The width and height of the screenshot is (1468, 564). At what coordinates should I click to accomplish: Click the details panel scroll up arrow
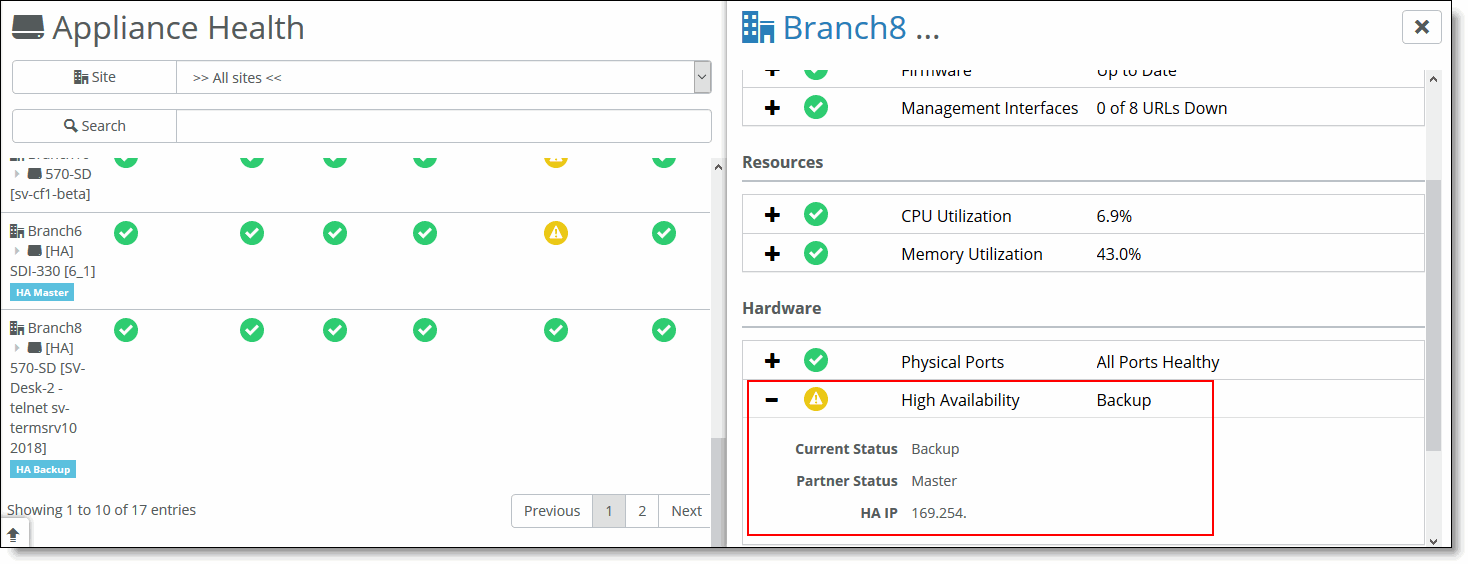(x=1433, y=79)
